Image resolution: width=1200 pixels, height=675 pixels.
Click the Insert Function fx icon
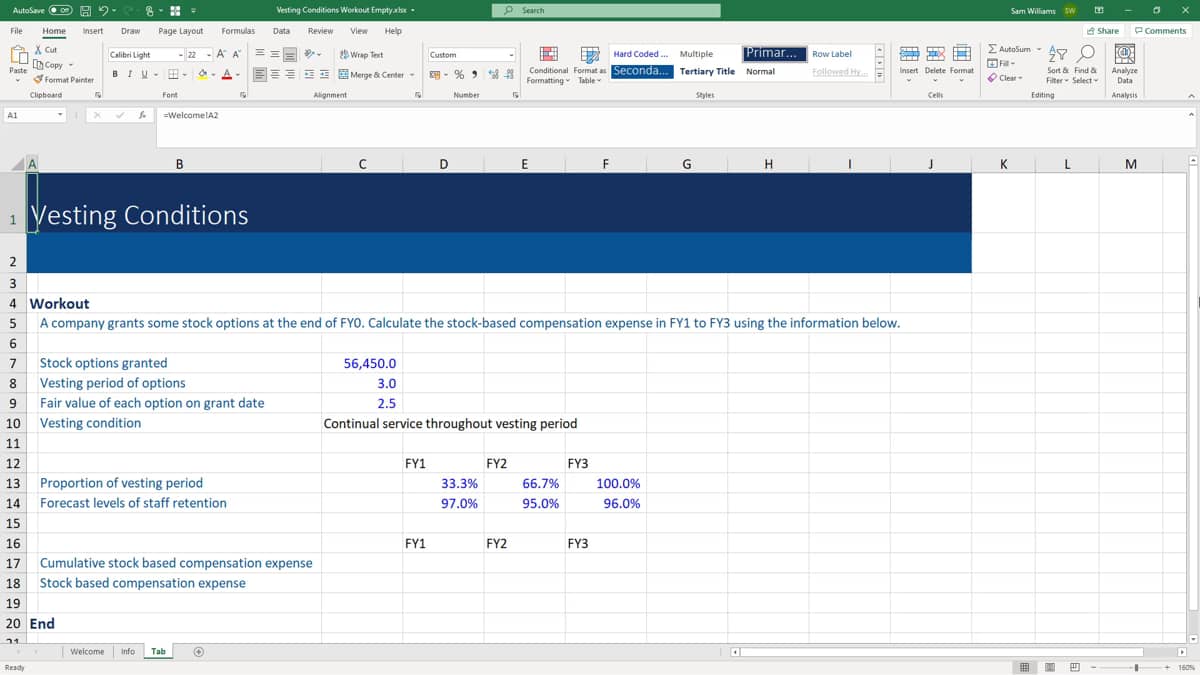(x=143, y=115)
